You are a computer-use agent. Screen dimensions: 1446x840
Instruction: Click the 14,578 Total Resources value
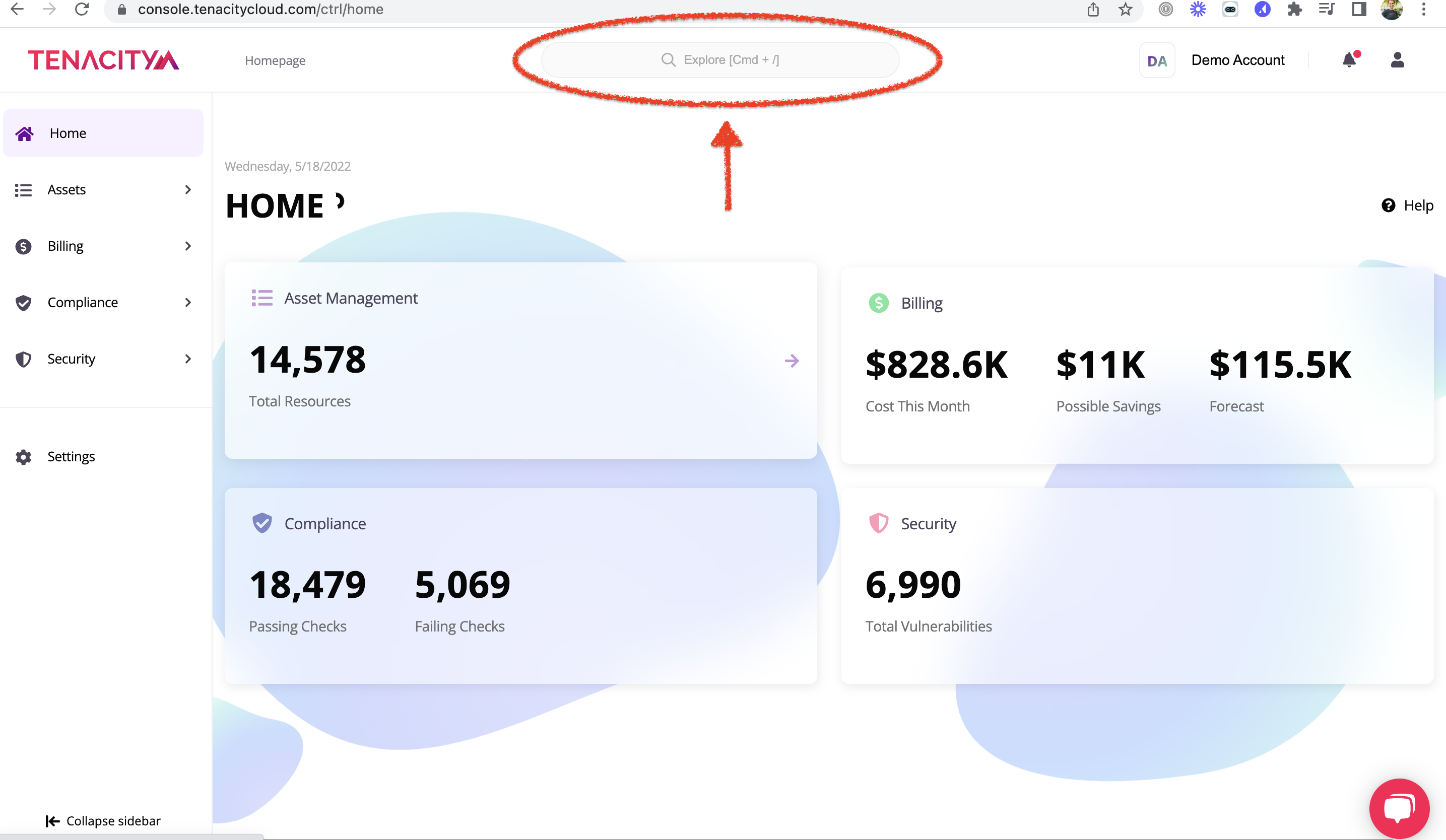pyautogui.click(x=307, y=360)
